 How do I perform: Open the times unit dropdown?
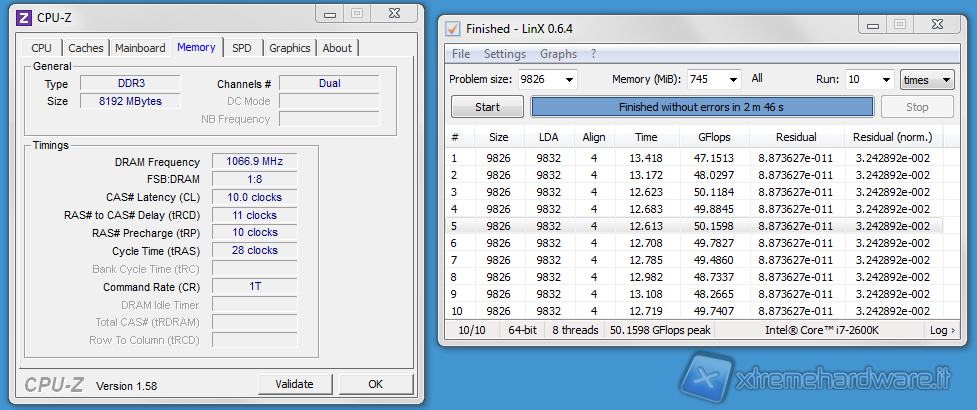(928, 80)
